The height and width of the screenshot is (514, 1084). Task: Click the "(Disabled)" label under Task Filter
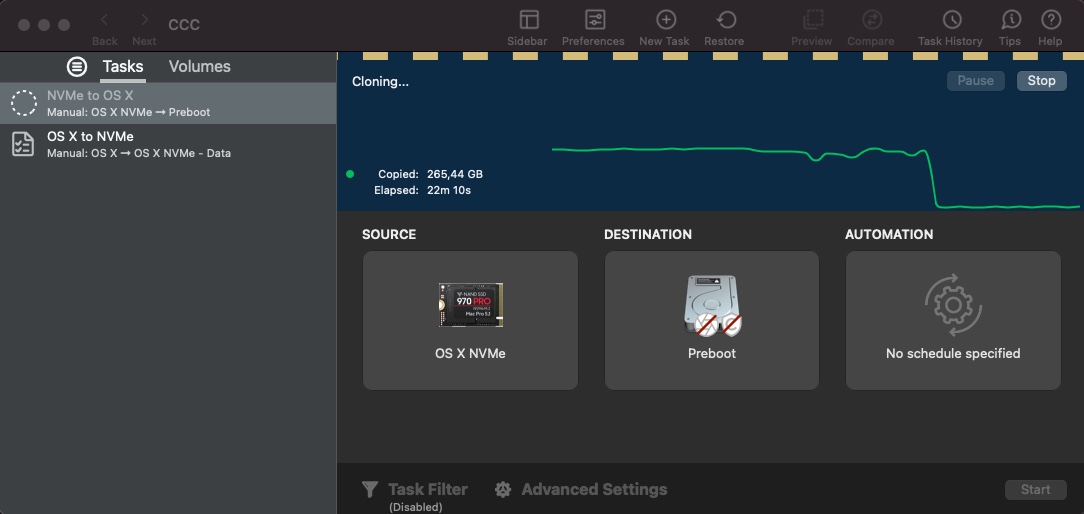[x=415, y=507]
